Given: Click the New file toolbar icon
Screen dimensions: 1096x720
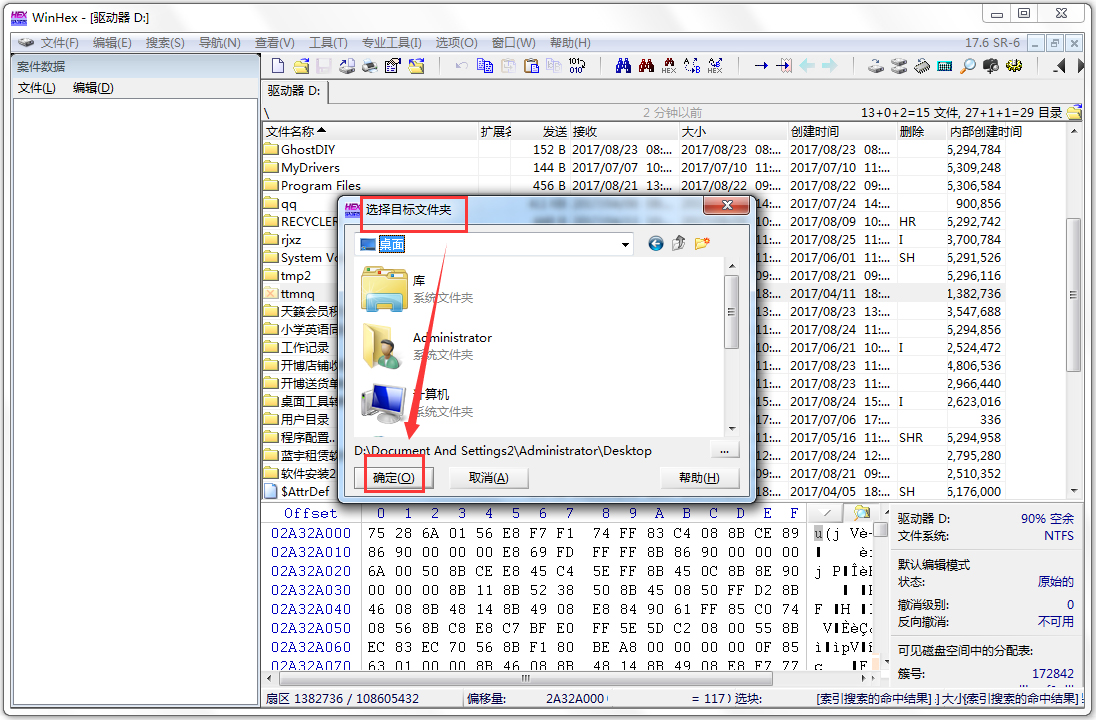Looking at the screenshot, I should click(x=277, y=66).
